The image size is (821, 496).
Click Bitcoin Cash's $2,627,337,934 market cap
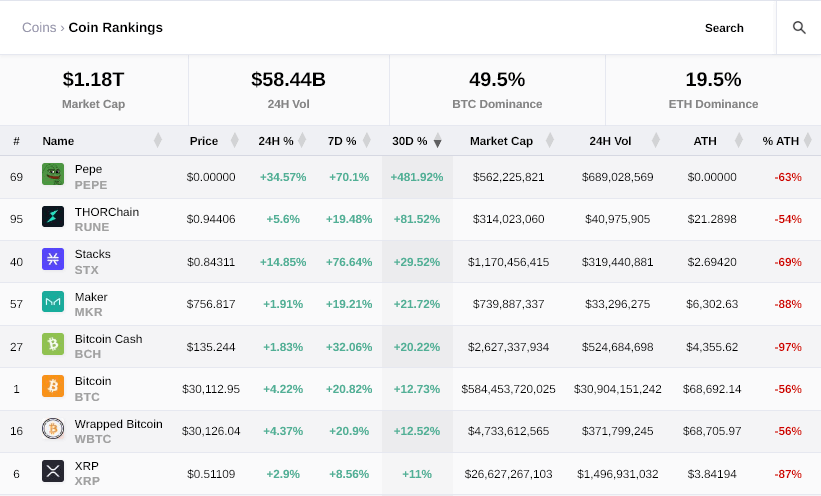pos(508,347)
